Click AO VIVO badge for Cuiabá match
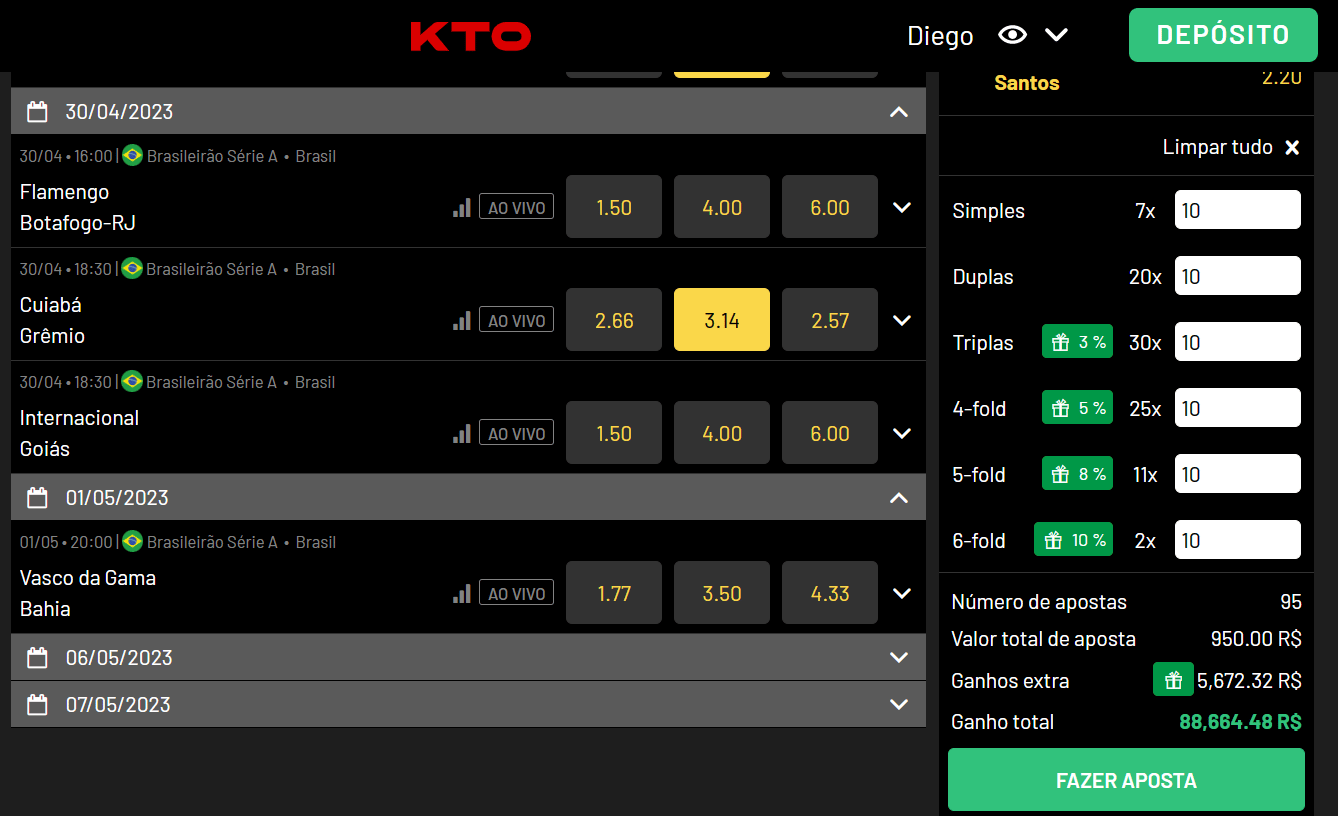1339x816 pixels. click(x=516, y=320)
